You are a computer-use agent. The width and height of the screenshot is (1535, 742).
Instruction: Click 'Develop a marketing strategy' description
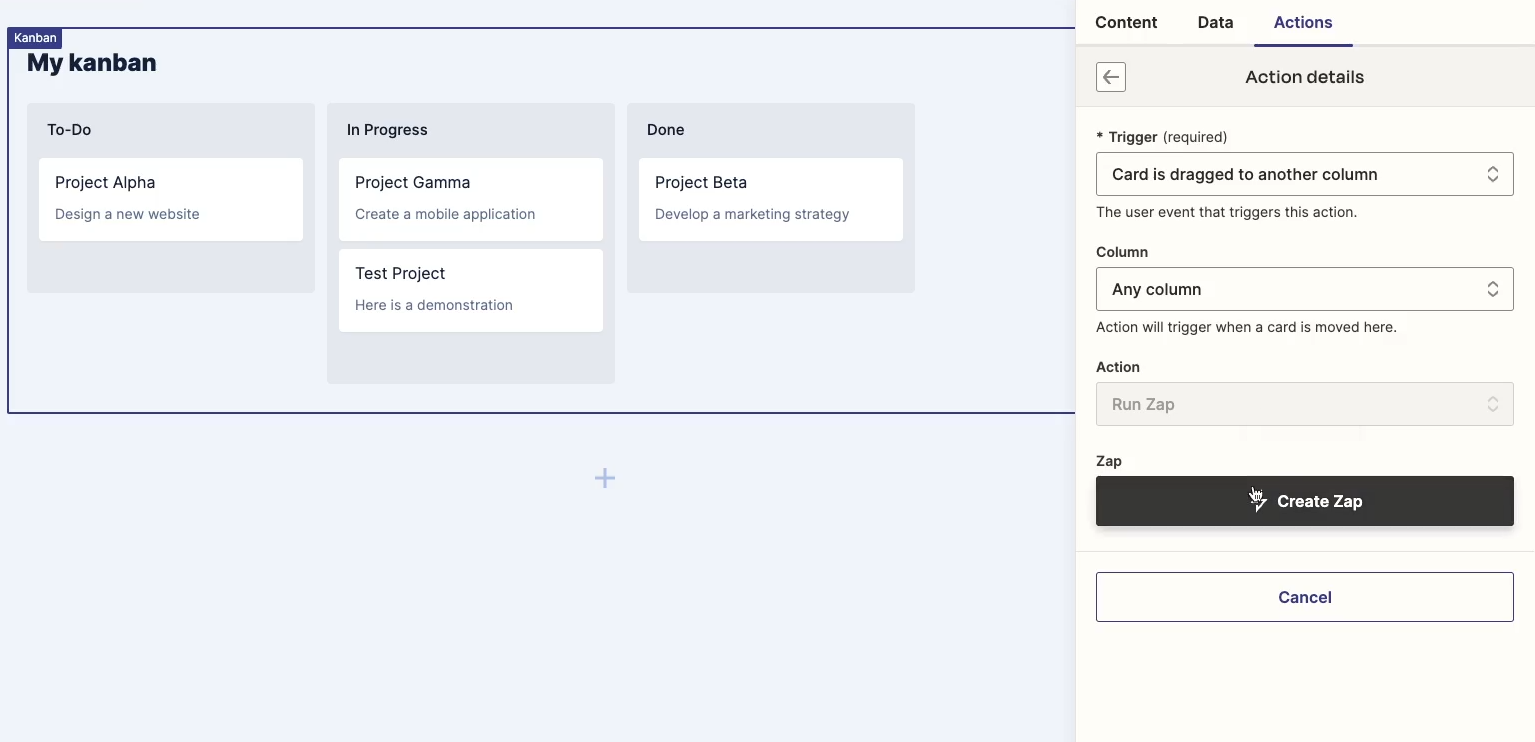(x=752, y=214)
